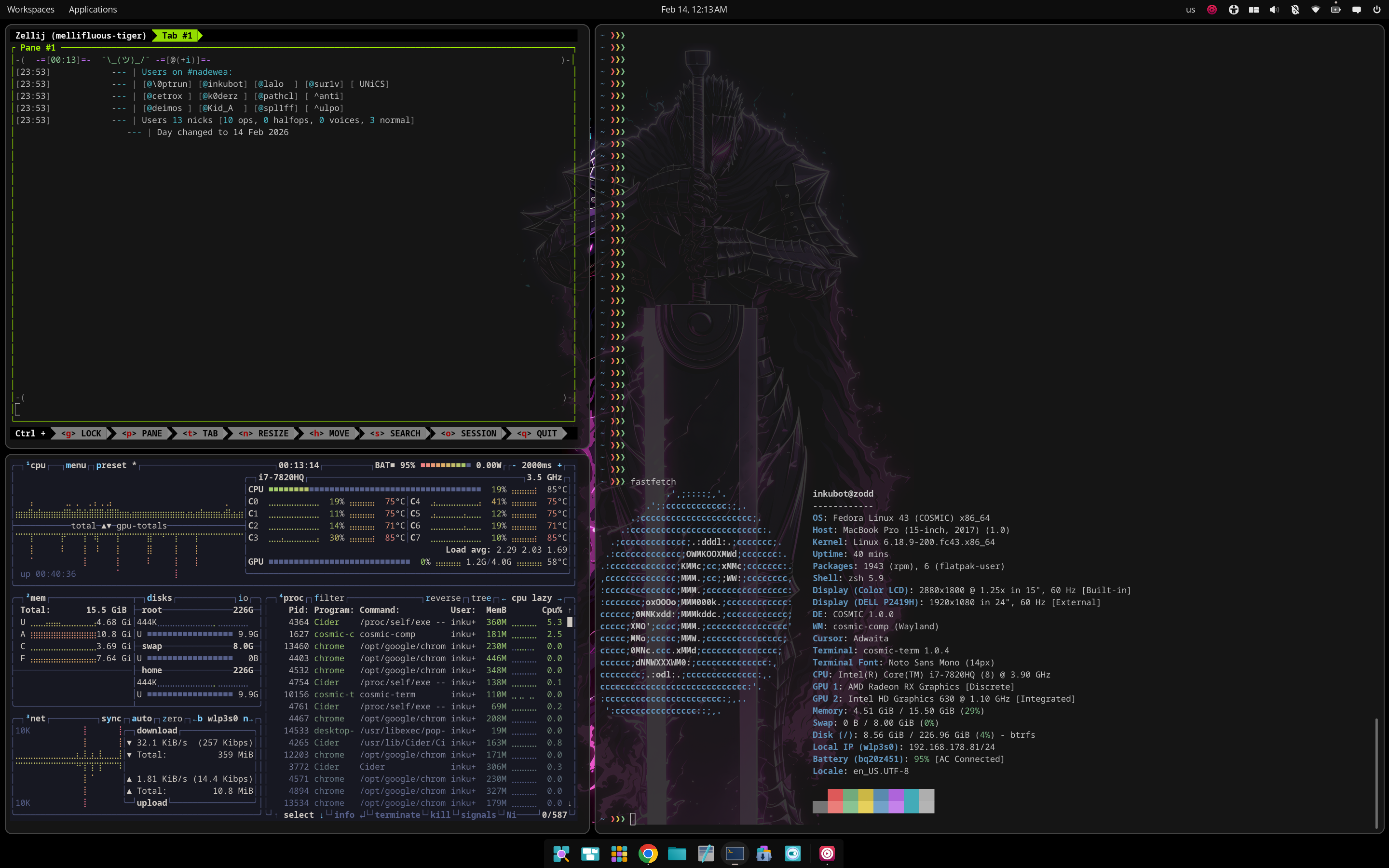Click the Zellij QUIT shortcut button
Viewport: 1389px width, 868px height.
537,434
